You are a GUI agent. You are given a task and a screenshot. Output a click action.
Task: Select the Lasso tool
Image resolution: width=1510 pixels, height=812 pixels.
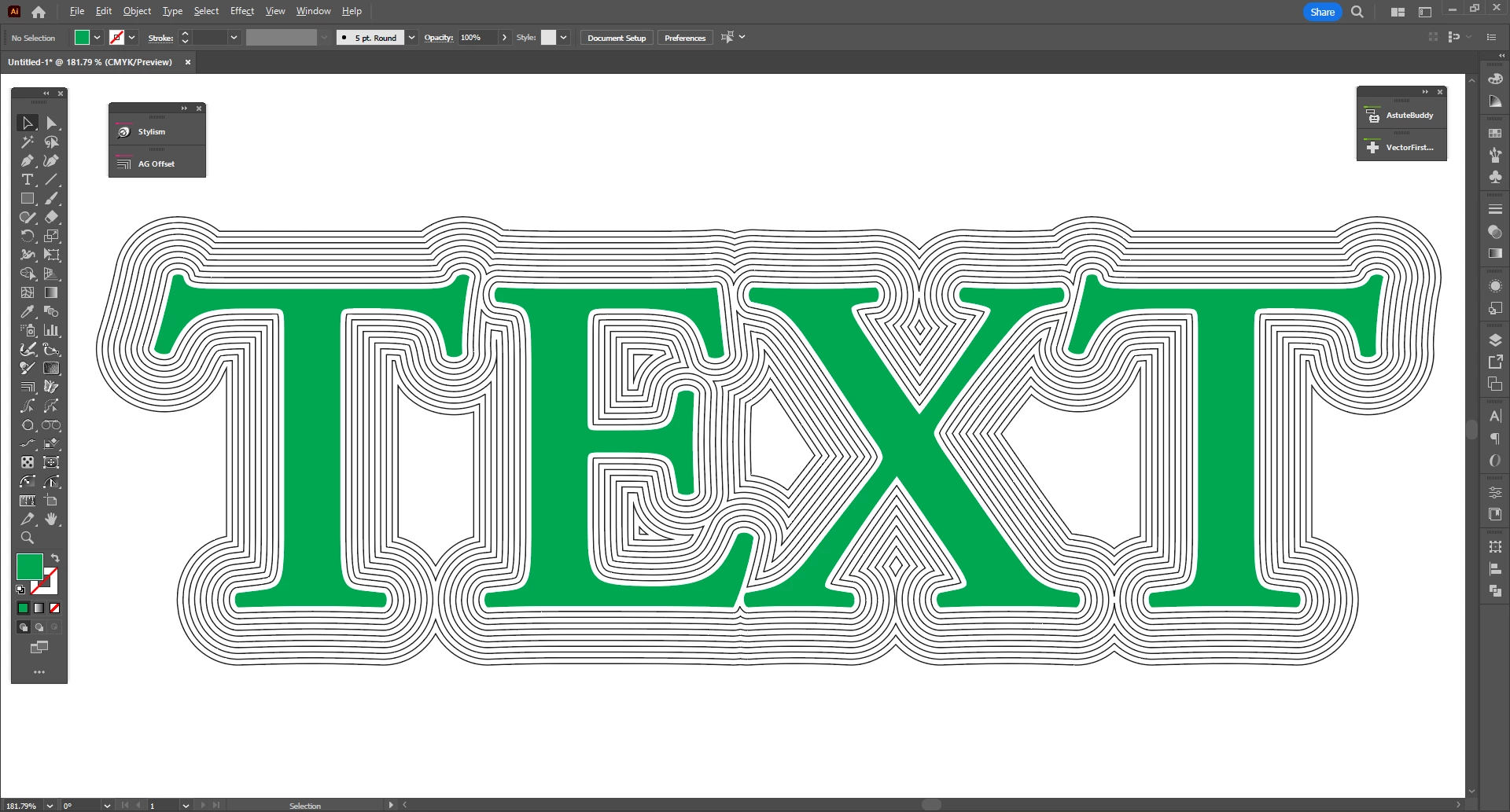point(51,141)
